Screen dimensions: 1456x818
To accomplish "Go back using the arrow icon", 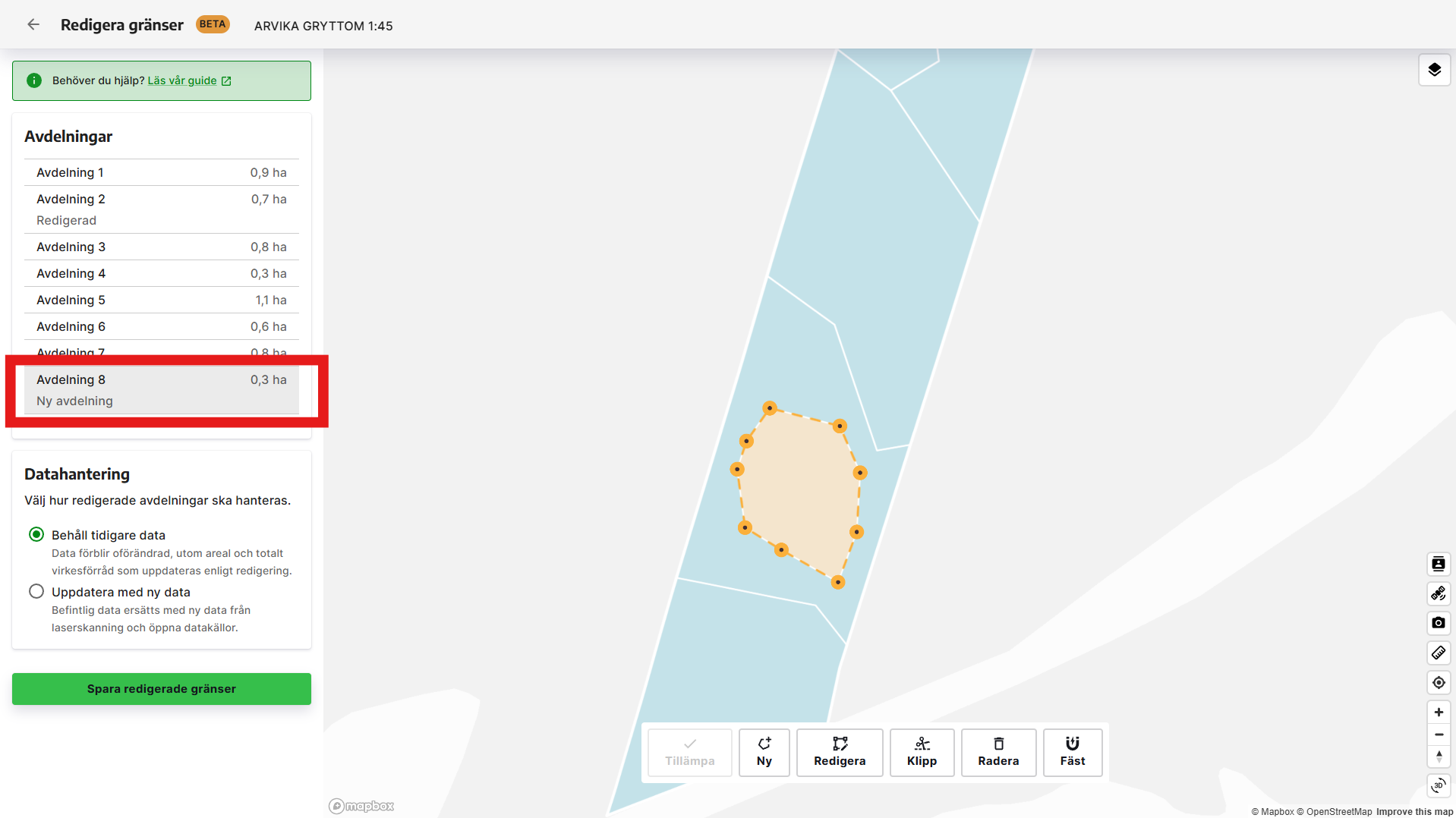I will tap(33, 24).
